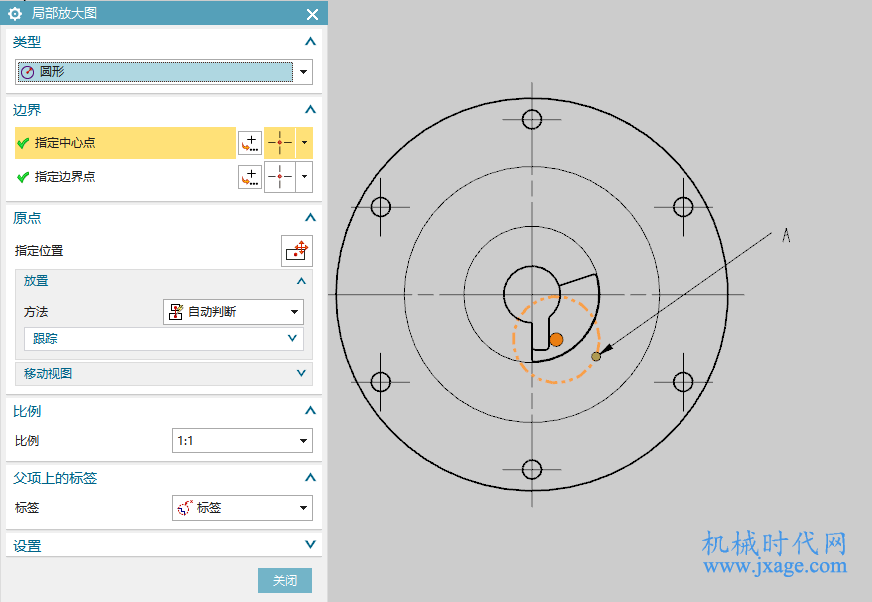Expand the 移动视图 subsection

click(301, 373)
